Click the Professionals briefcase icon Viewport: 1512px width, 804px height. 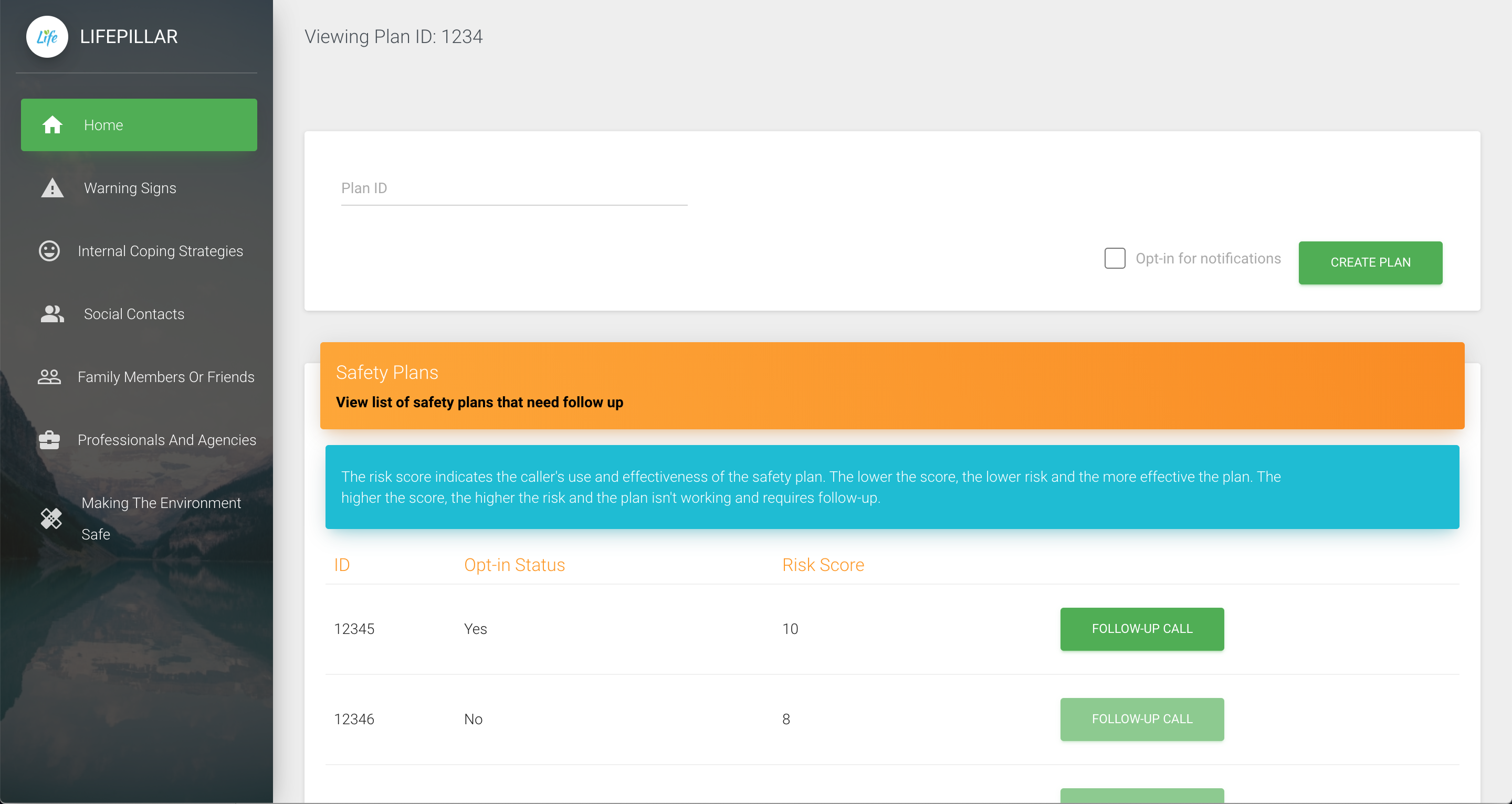tap(49, 440)
